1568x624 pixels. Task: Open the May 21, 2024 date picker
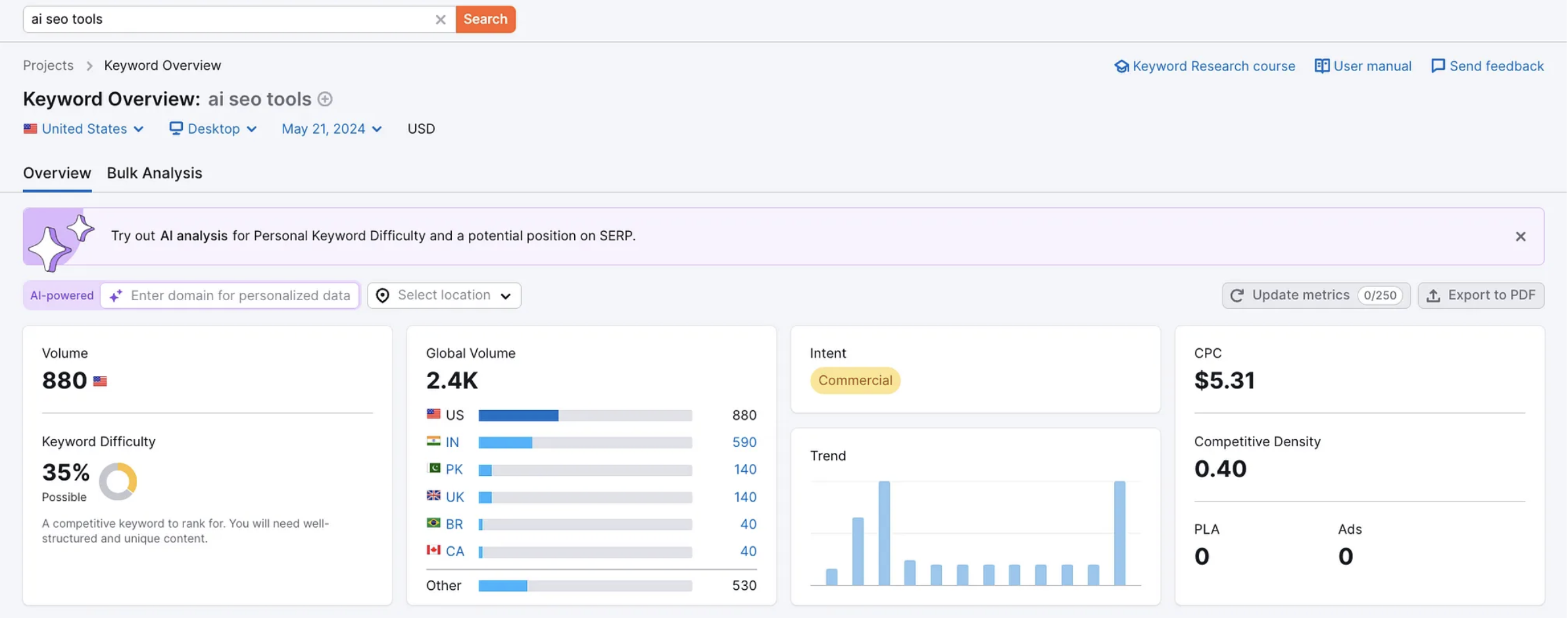click(x=331, y=129)
